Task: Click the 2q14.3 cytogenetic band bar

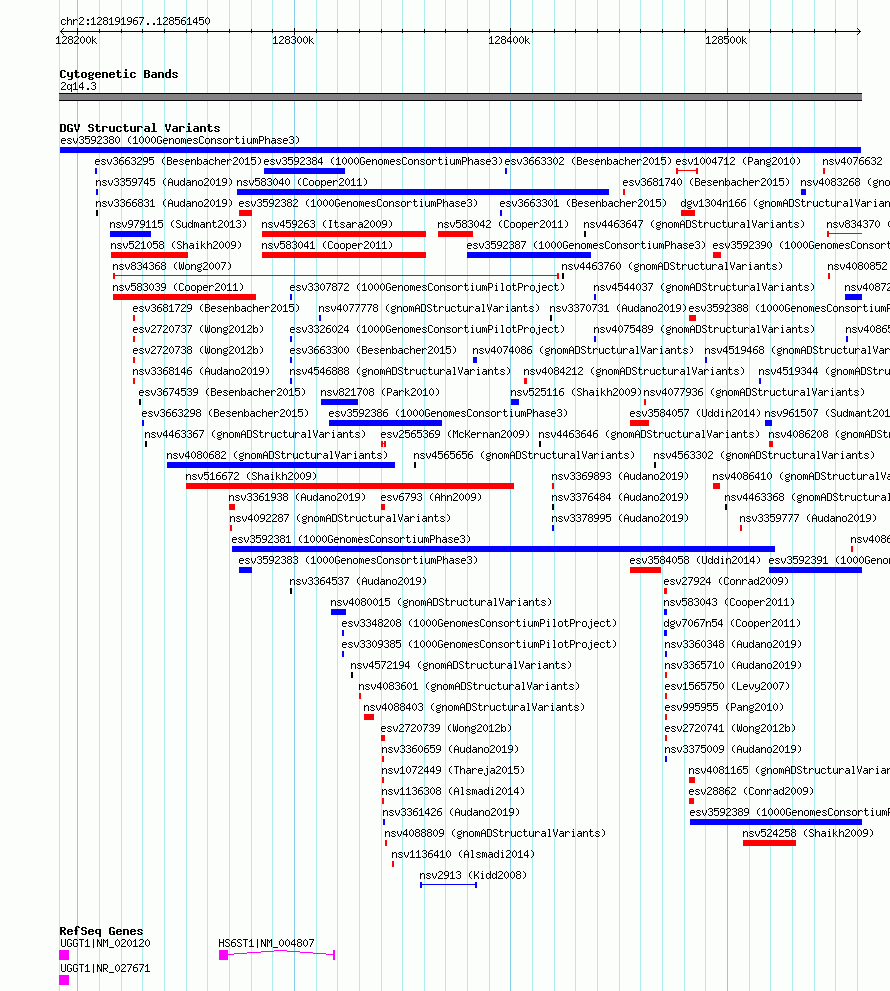Action: point(460,97)
